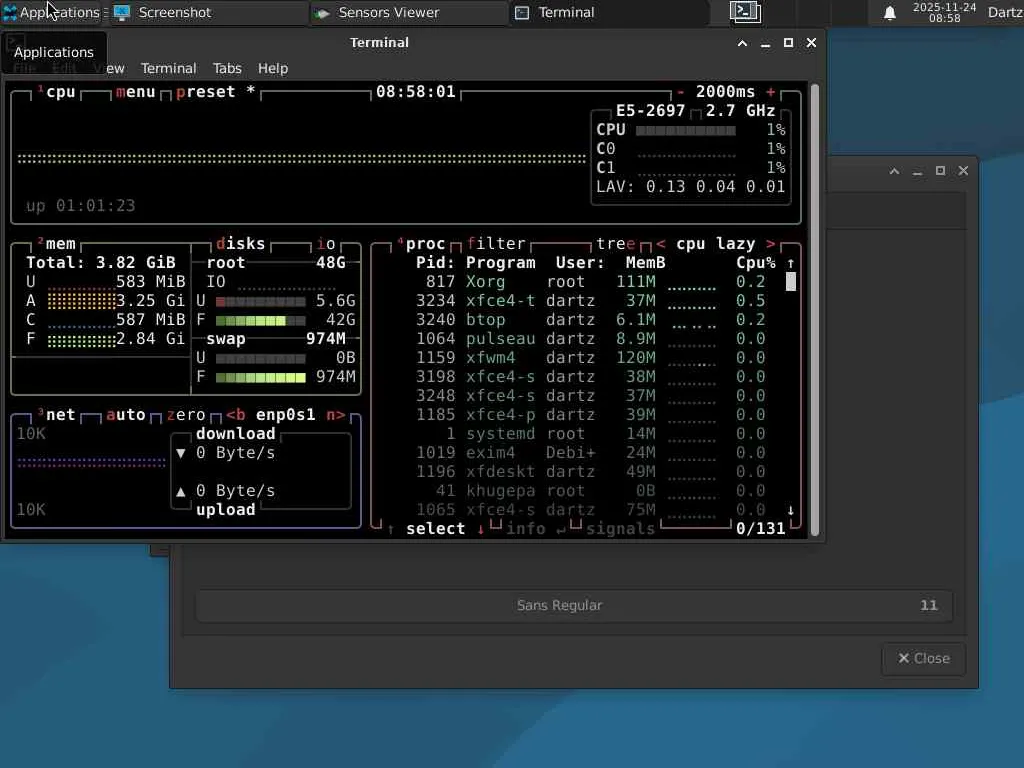This screenshot has width=1024, height=768.
Task: Click signals in the proc footer
Action: tap(620, 529)
